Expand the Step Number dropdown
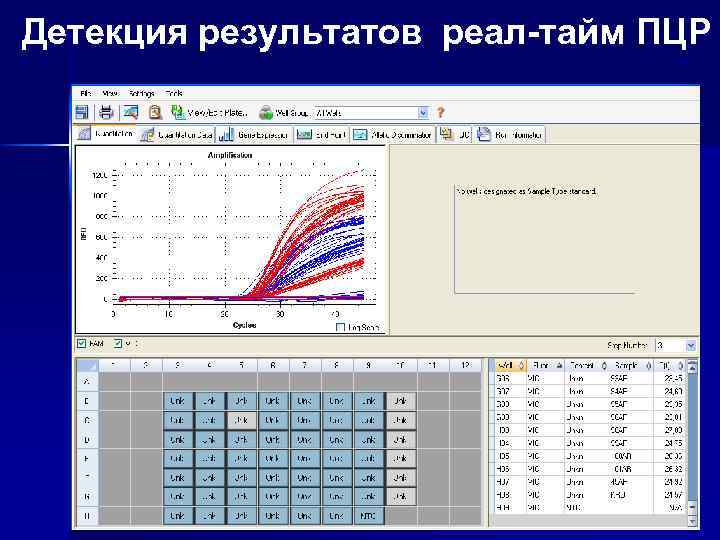Screen dimensions: 720x540 tap(691, 345)
